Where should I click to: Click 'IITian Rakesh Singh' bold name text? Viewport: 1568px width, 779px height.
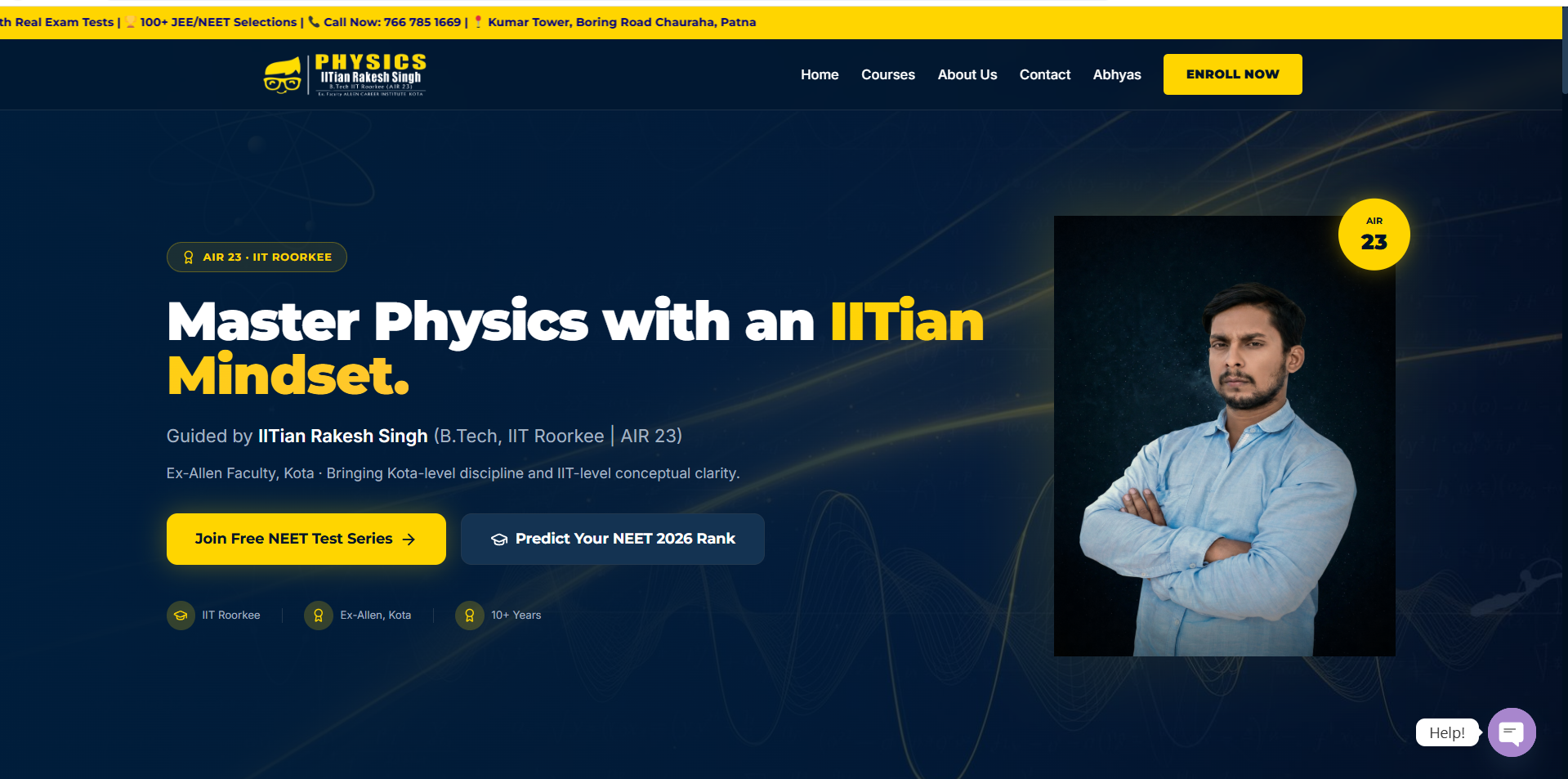[343, 437]
